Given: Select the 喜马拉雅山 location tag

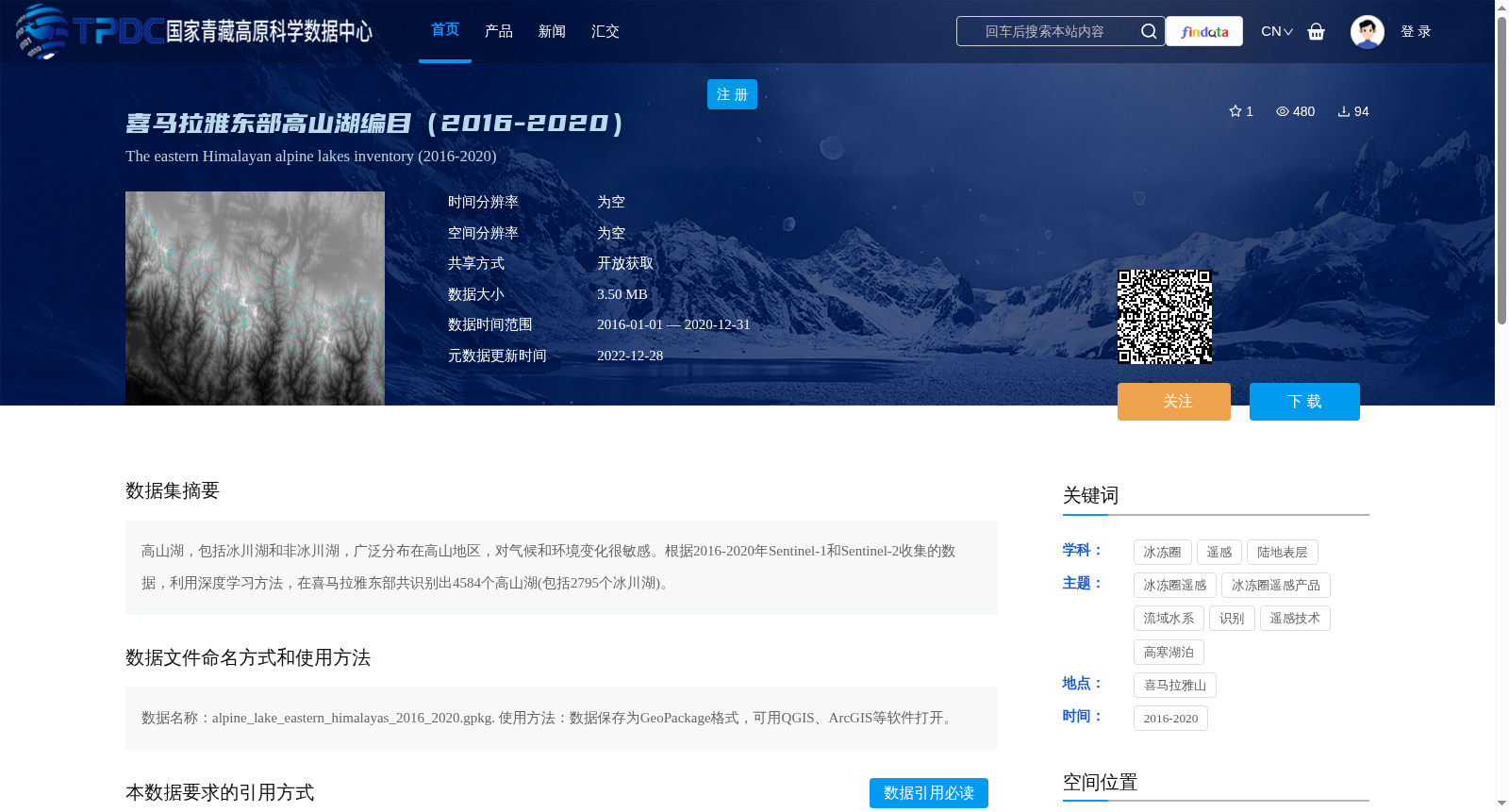Looking at the screenshot, I should tap(1175, 685).
